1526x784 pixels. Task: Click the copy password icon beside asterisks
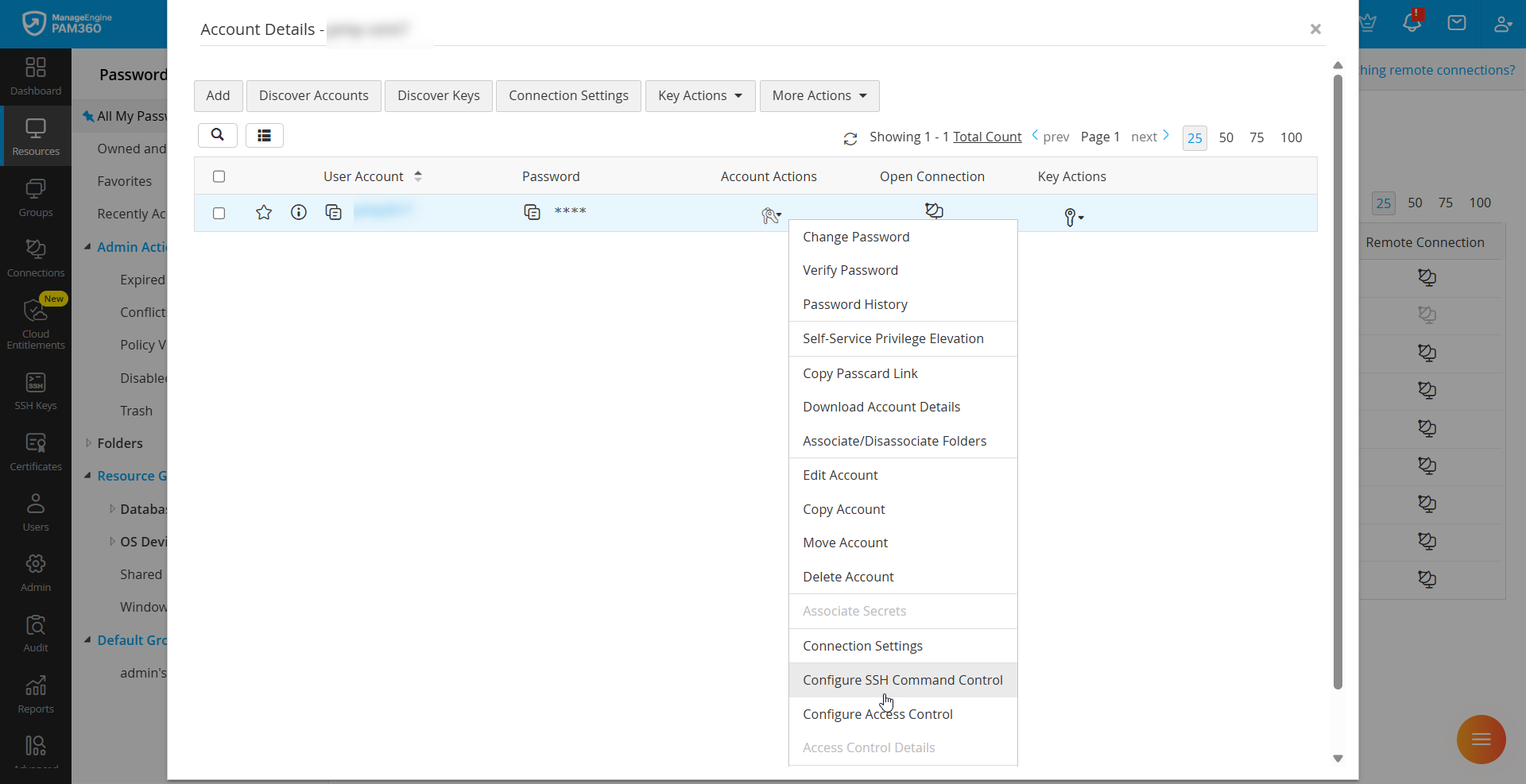click(532, 212)
